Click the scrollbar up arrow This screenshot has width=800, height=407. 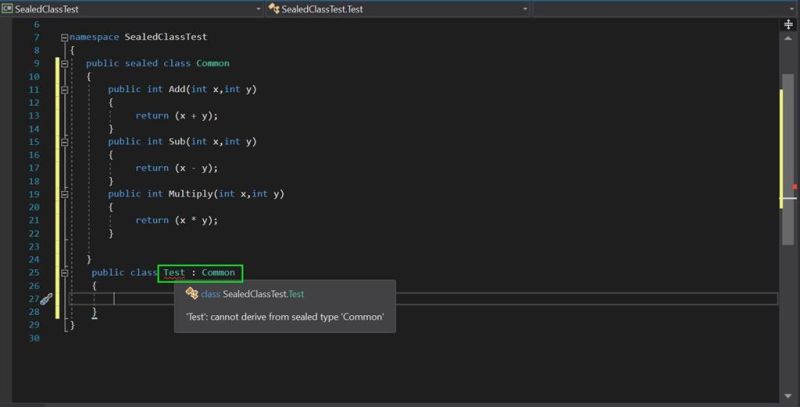point(788,38)
